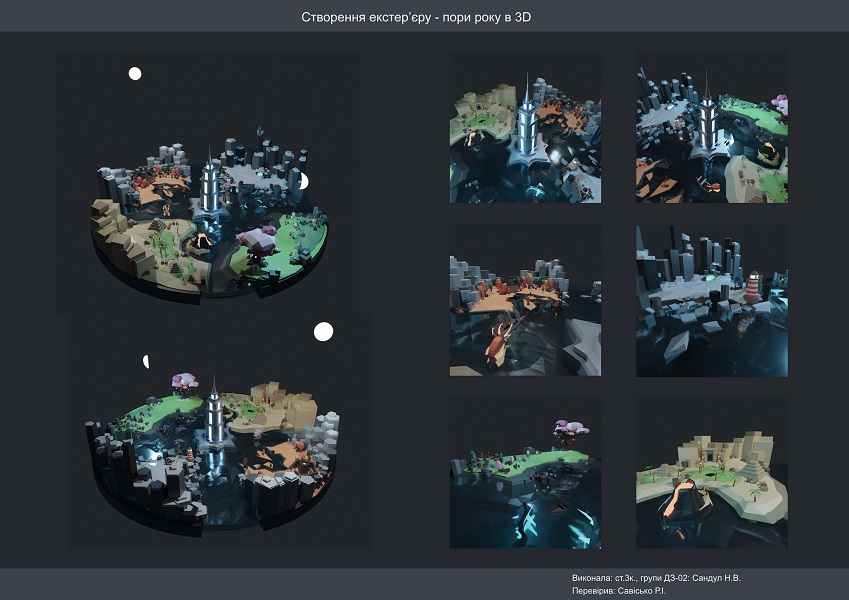Viewport: 849px width, 600px height.
Task: Select the top-left close-up render of the glowing tower
Action: (525, 128)
